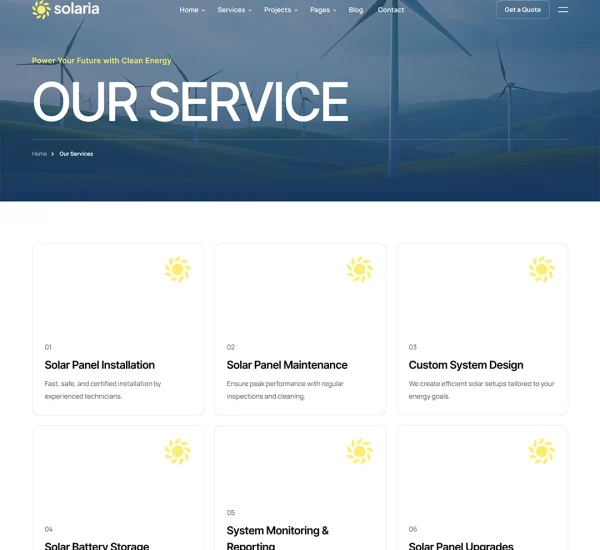Expand the Pages dropdown chevron
This screenshot has height=550, width=600.
point(334,10)
